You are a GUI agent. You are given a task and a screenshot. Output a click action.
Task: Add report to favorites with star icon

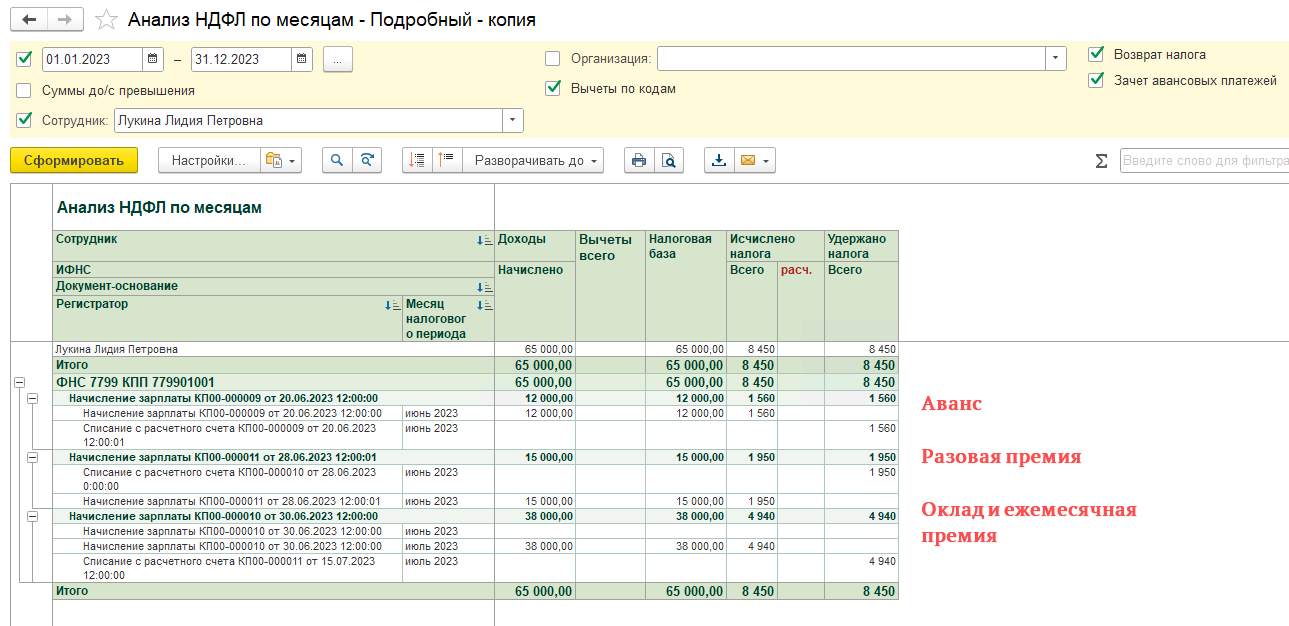click(107, 20)
